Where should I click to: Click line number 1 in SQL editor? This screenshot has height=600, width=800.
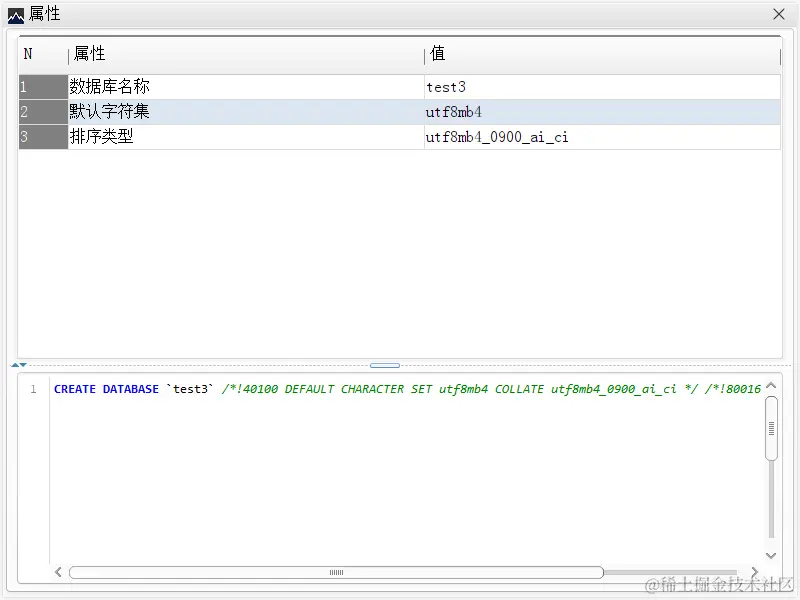[33, 389]
